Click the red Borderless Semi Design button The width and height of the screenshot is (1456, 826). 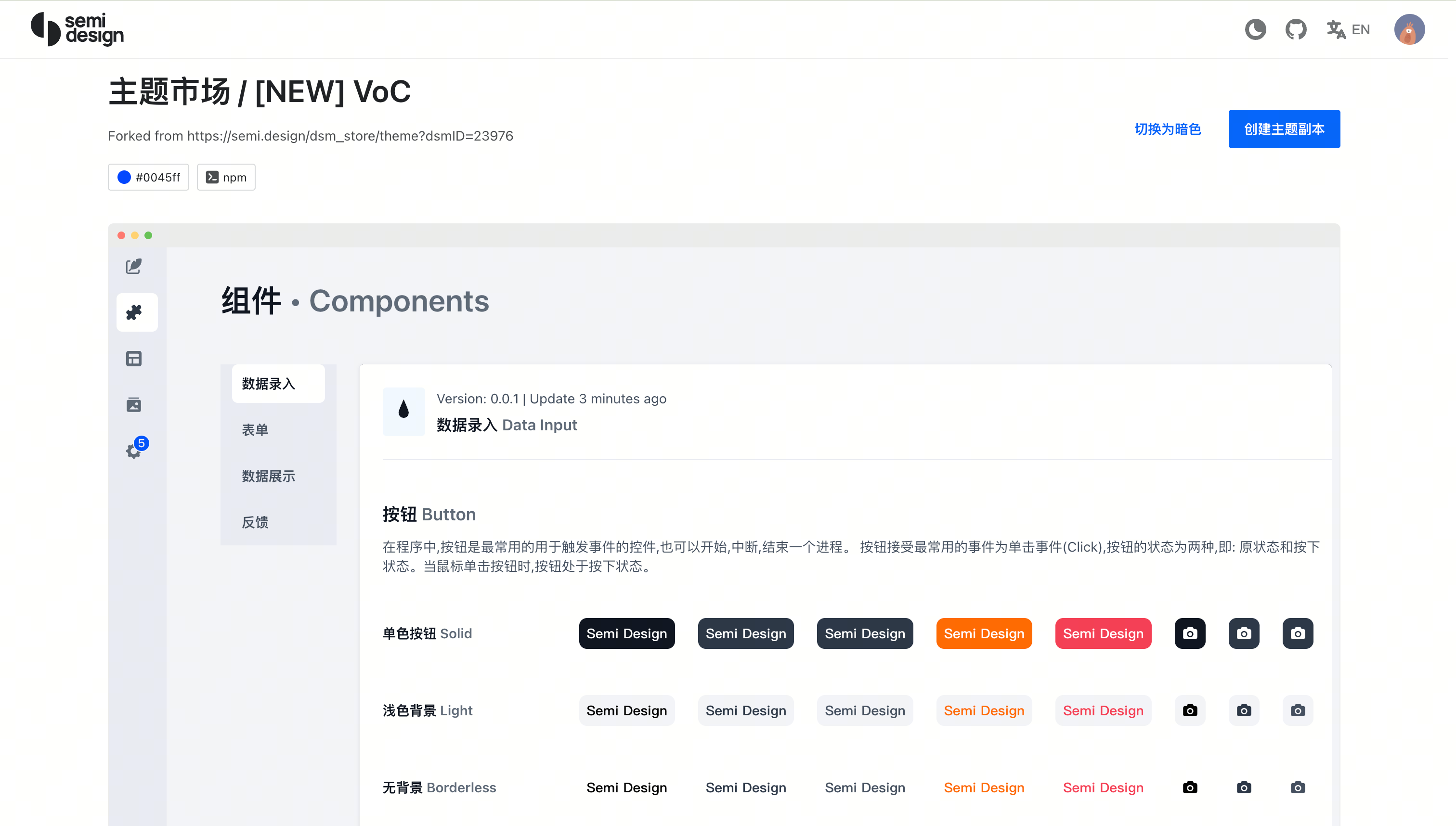[1103, 787]
